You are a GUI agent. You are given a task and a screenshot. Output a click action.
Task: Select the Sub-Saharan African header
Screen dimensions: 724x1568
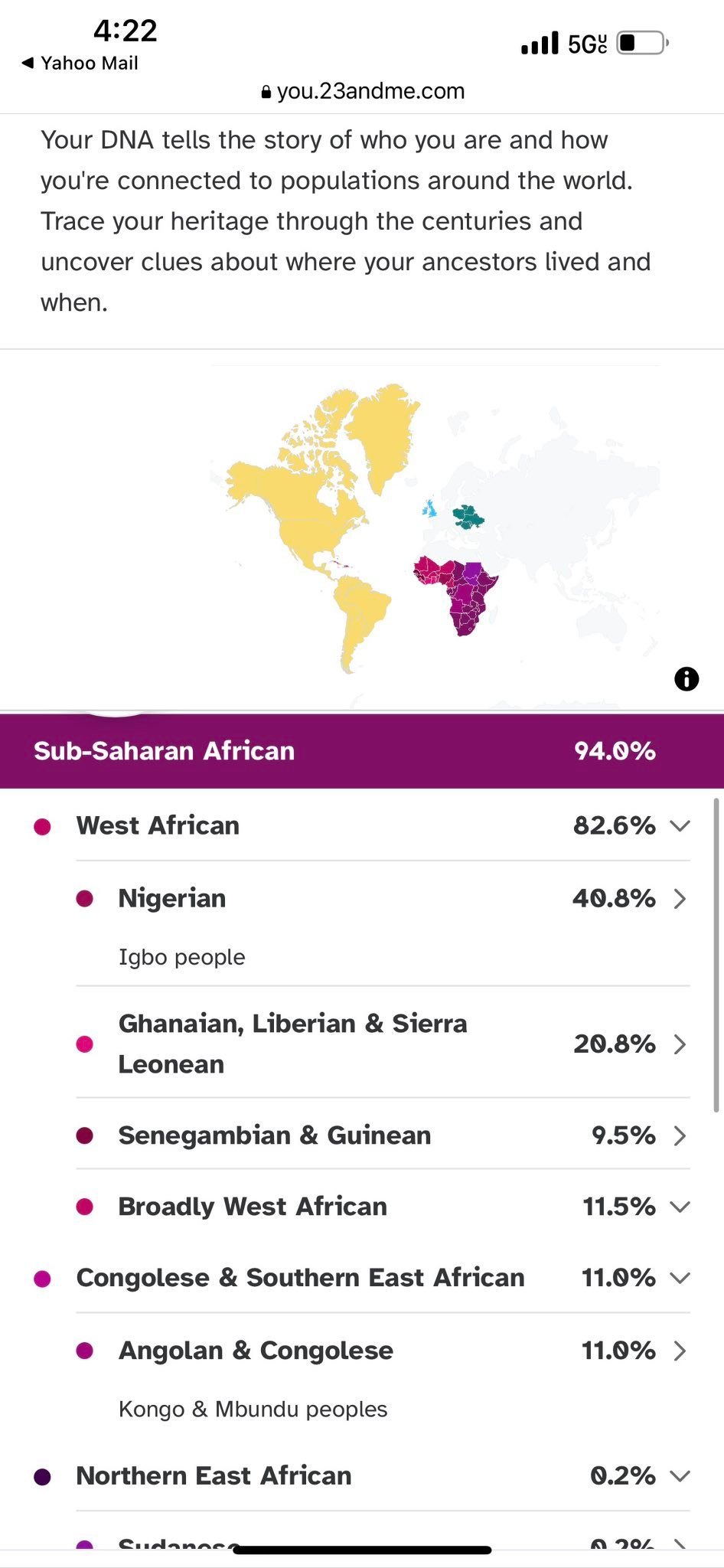click(362, 751)
